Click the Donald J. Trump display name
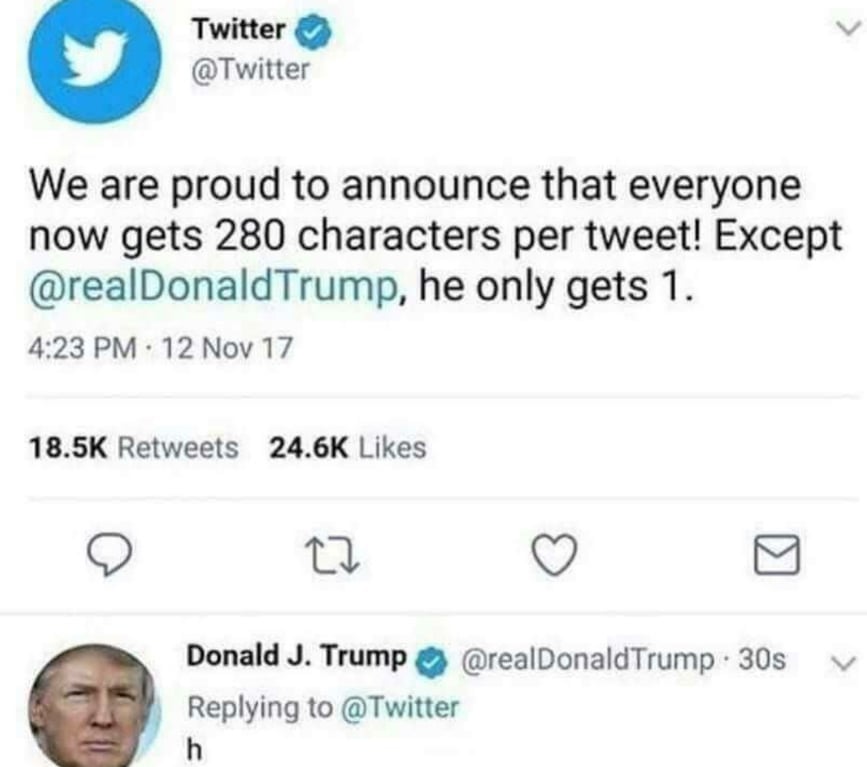Viewport: 867px width, 767px height. [296, 659]
